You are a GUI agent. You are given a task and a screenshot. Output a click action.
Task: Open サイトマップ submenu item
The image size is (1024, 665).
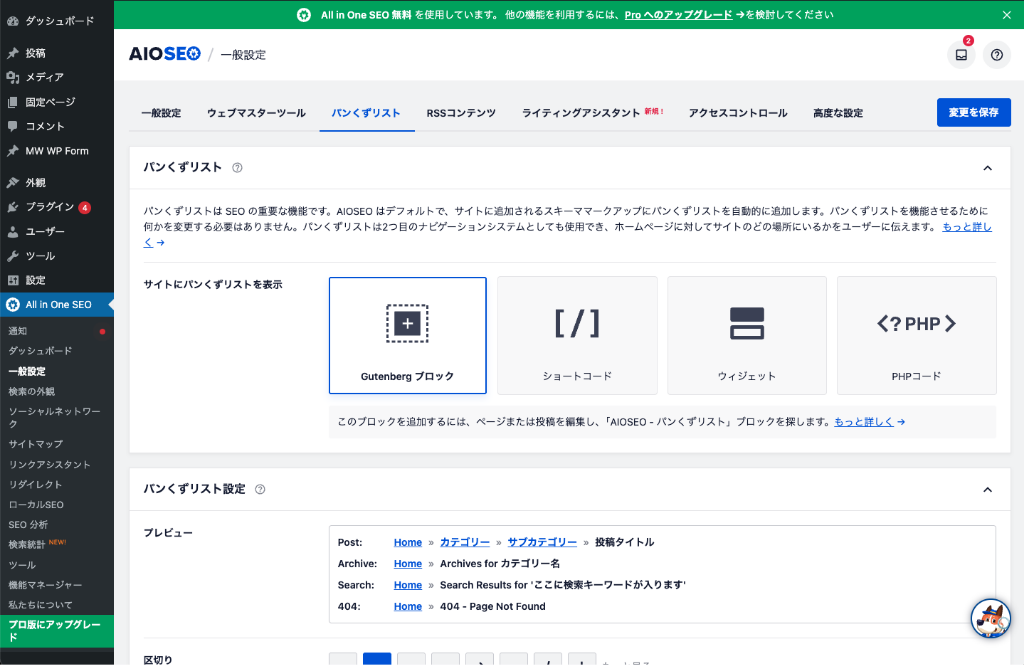point(57,444)
